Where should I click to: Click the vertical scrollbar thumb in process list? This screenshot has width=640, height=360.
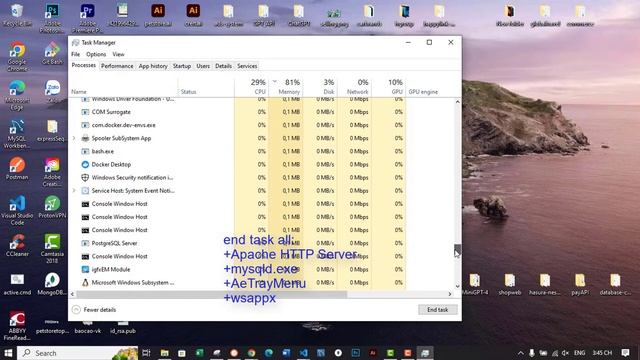click(x=458, y=249)
